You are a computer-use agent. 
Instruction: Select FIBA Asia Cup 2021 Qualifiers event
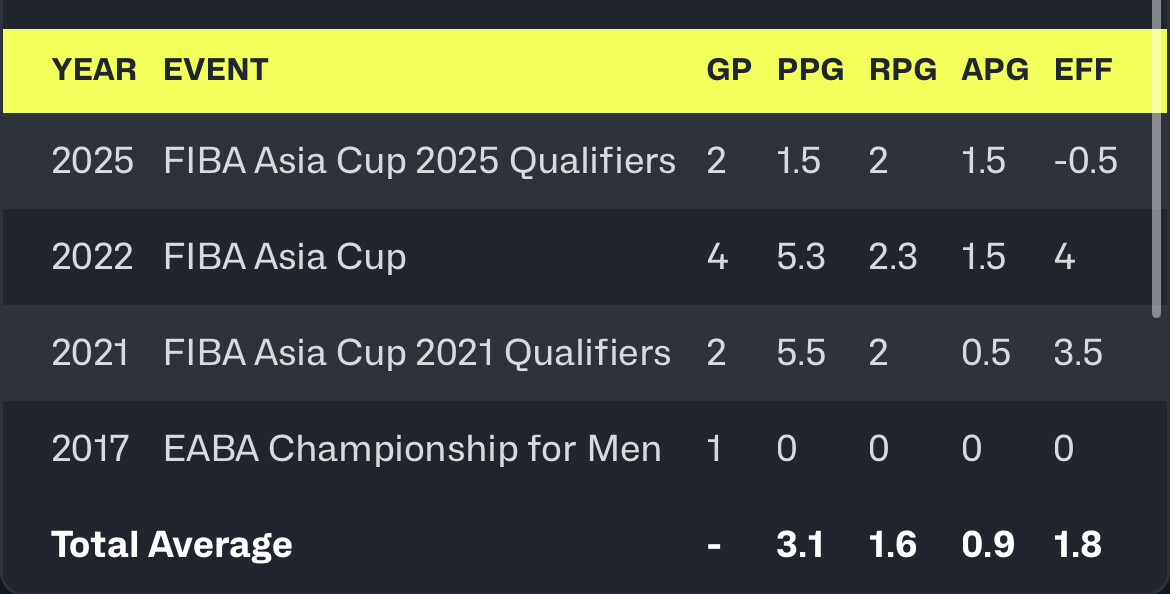417,353
